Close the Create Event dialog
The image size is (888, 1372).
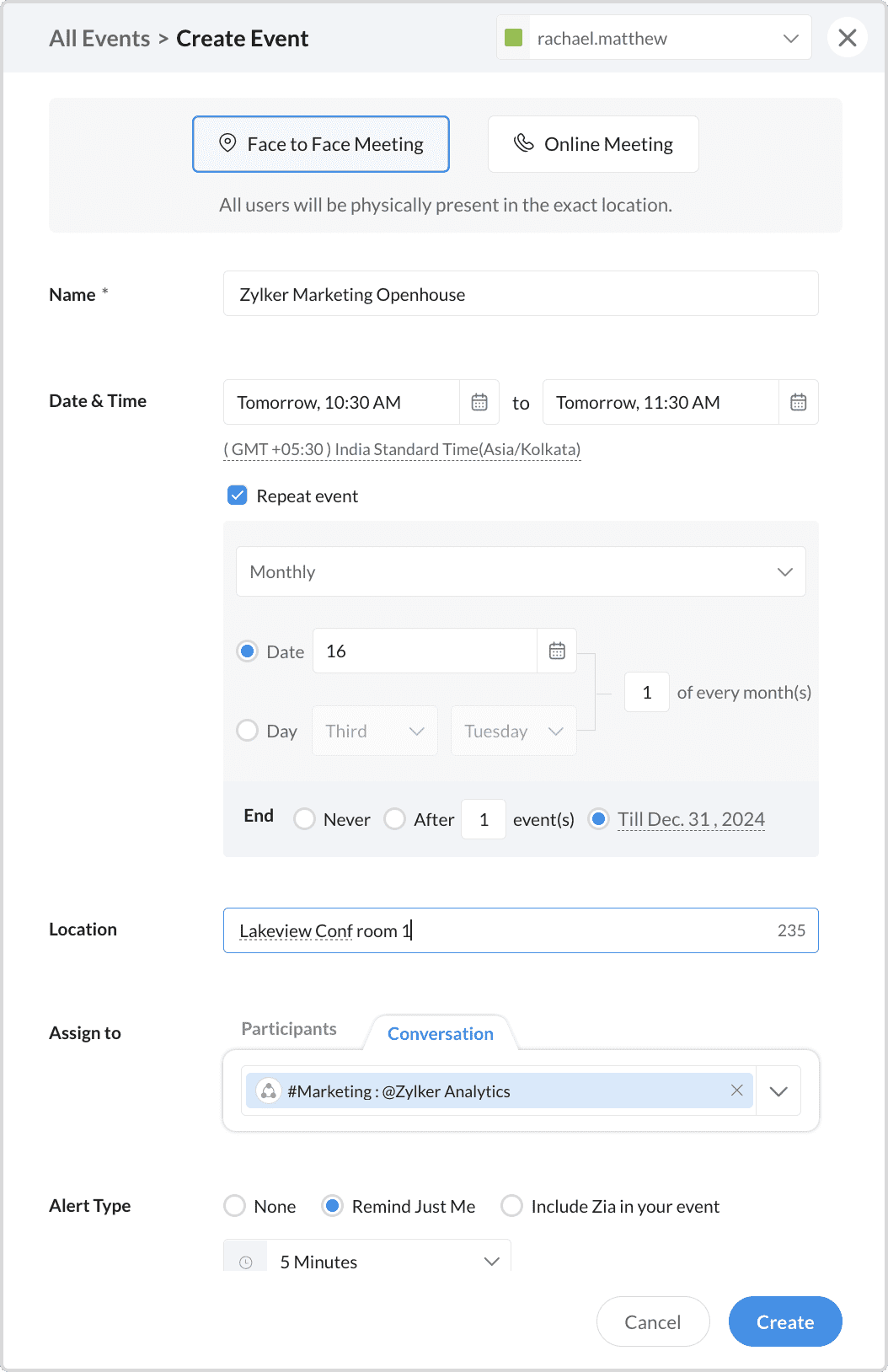pos(847,38)
